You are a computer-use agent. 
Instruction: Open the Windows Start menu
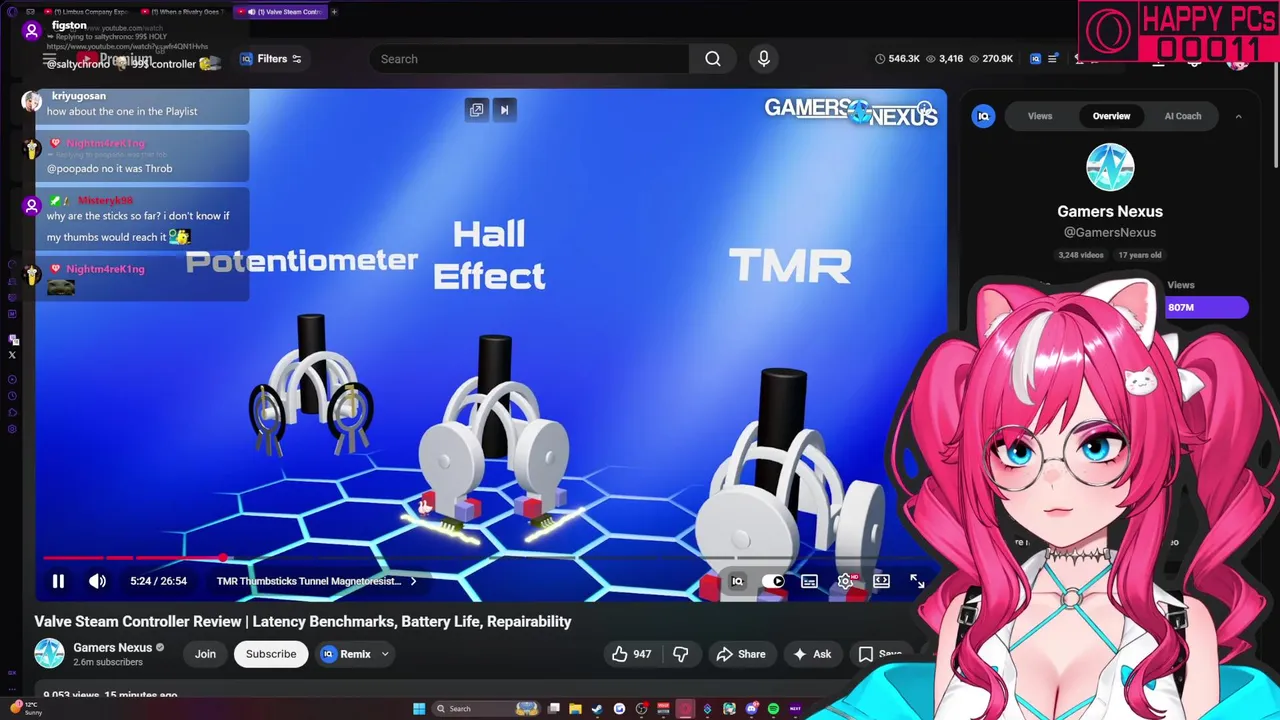419,709
